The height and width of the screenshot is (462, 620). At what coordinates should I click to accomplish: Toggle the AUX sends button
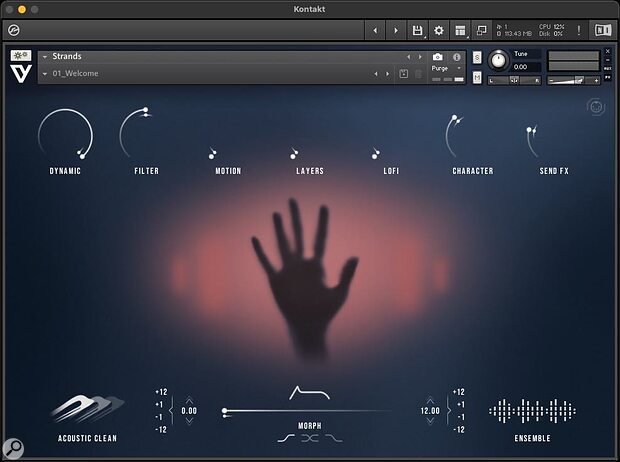coord(608,69)
